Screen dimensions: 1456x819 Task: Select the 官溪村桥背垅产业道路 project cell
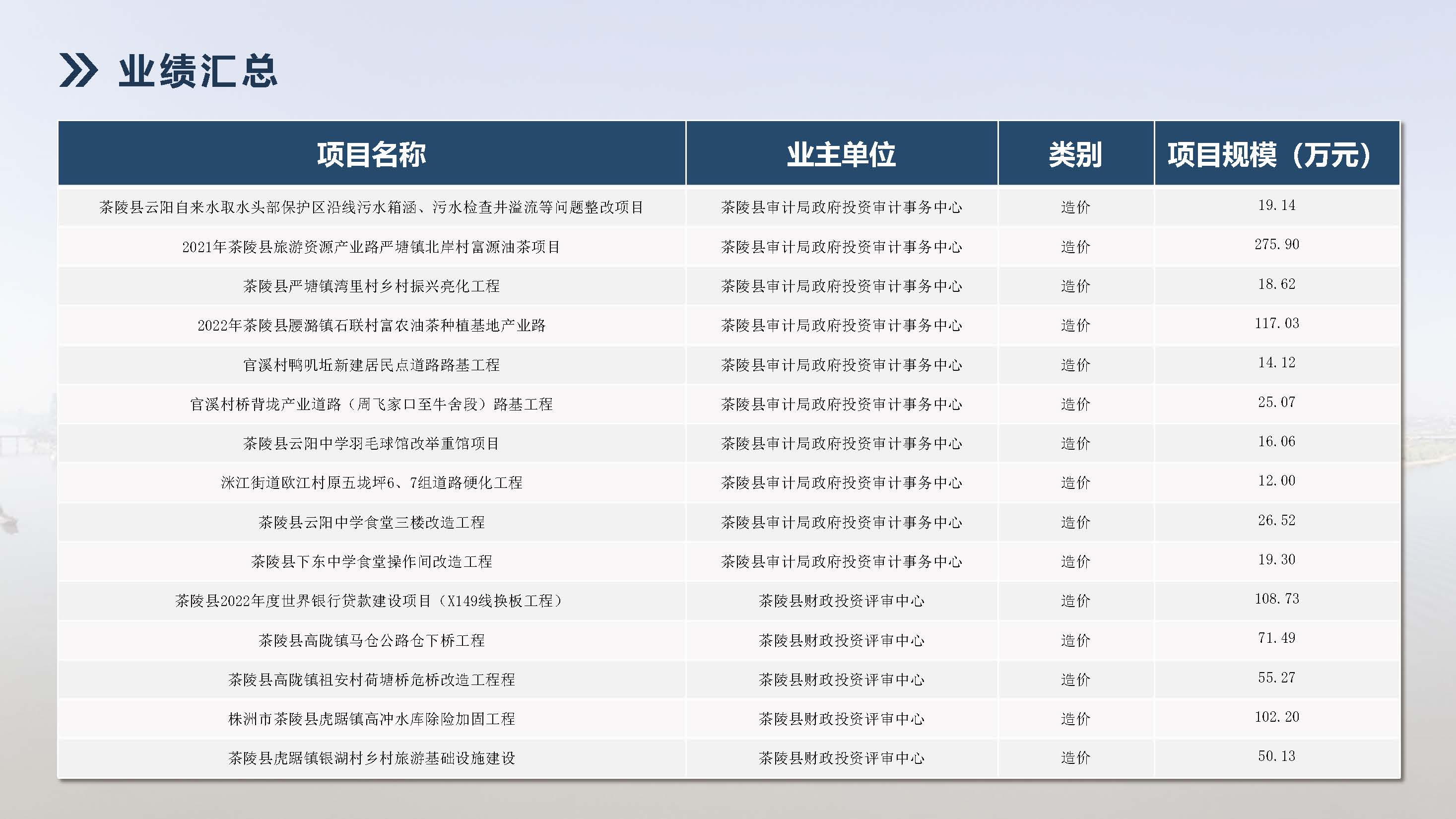(371, 404)
